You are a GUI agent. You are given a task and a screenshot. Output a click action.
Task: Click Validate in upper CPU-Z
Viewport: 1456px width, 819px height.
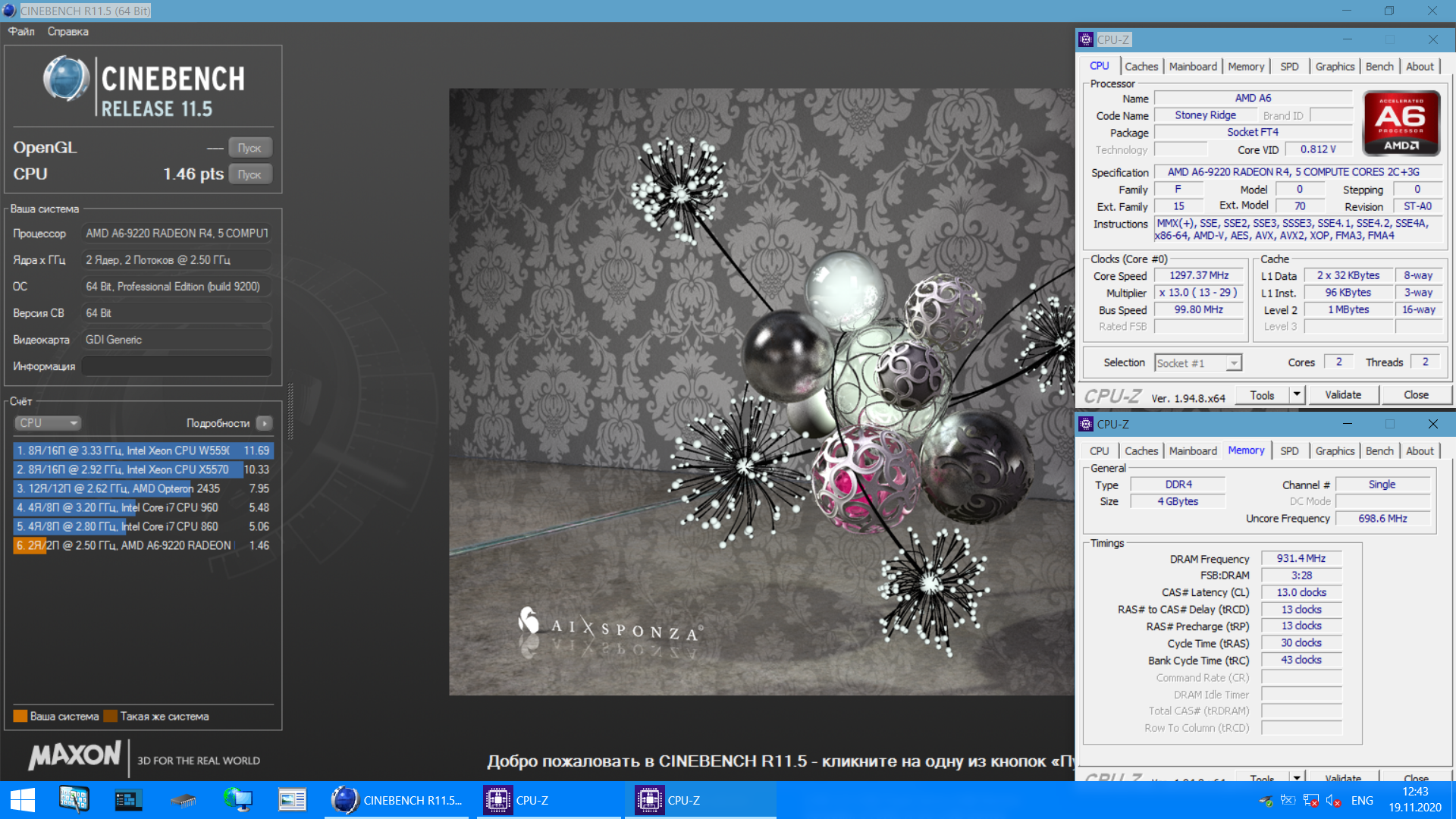tap(1343, 395)
